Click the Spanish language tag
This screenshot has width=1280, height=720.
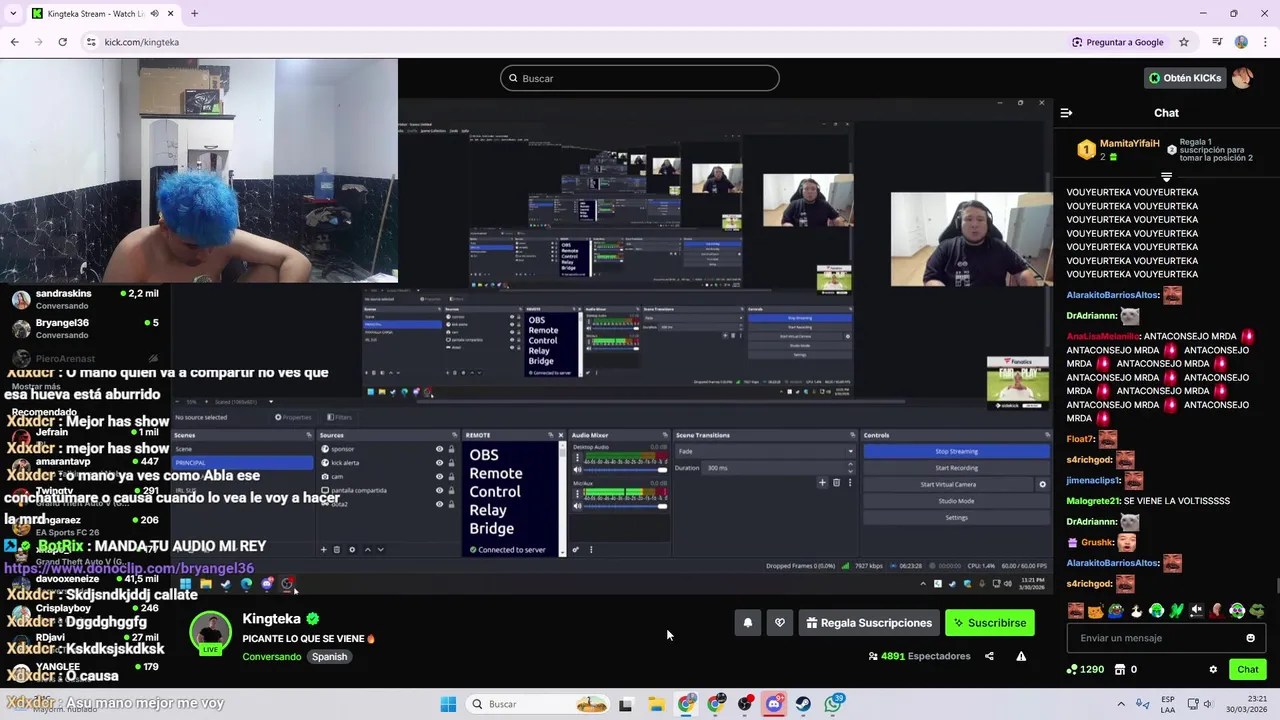329,657
